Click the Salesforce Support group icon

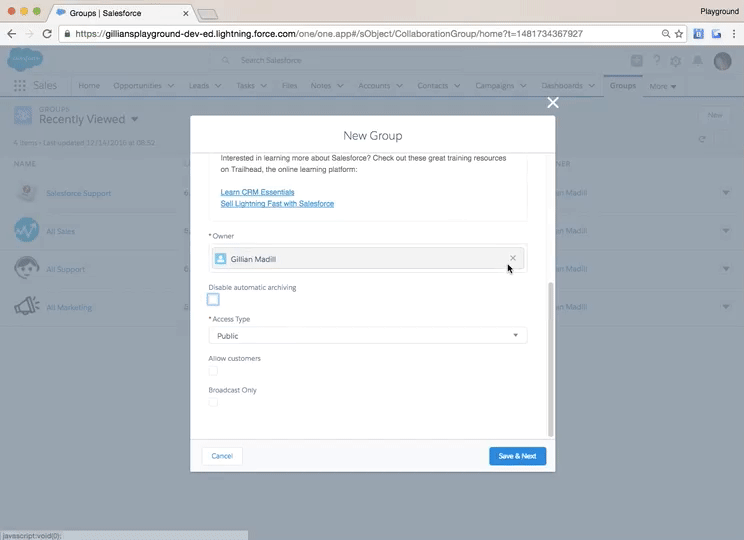pos(27,192)
